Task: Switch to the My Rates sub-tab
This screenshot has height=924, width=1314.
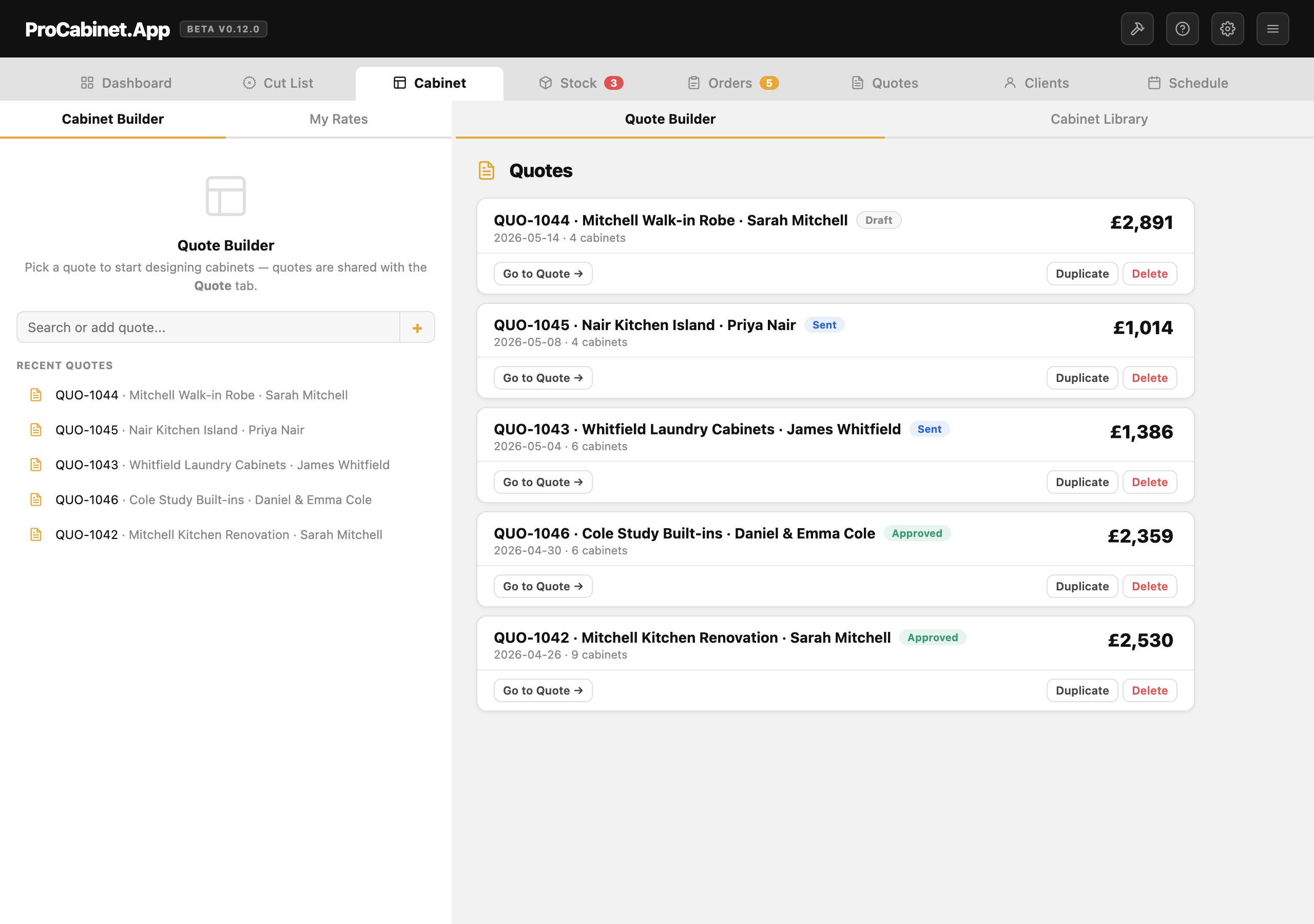Action: pos(339,119)
